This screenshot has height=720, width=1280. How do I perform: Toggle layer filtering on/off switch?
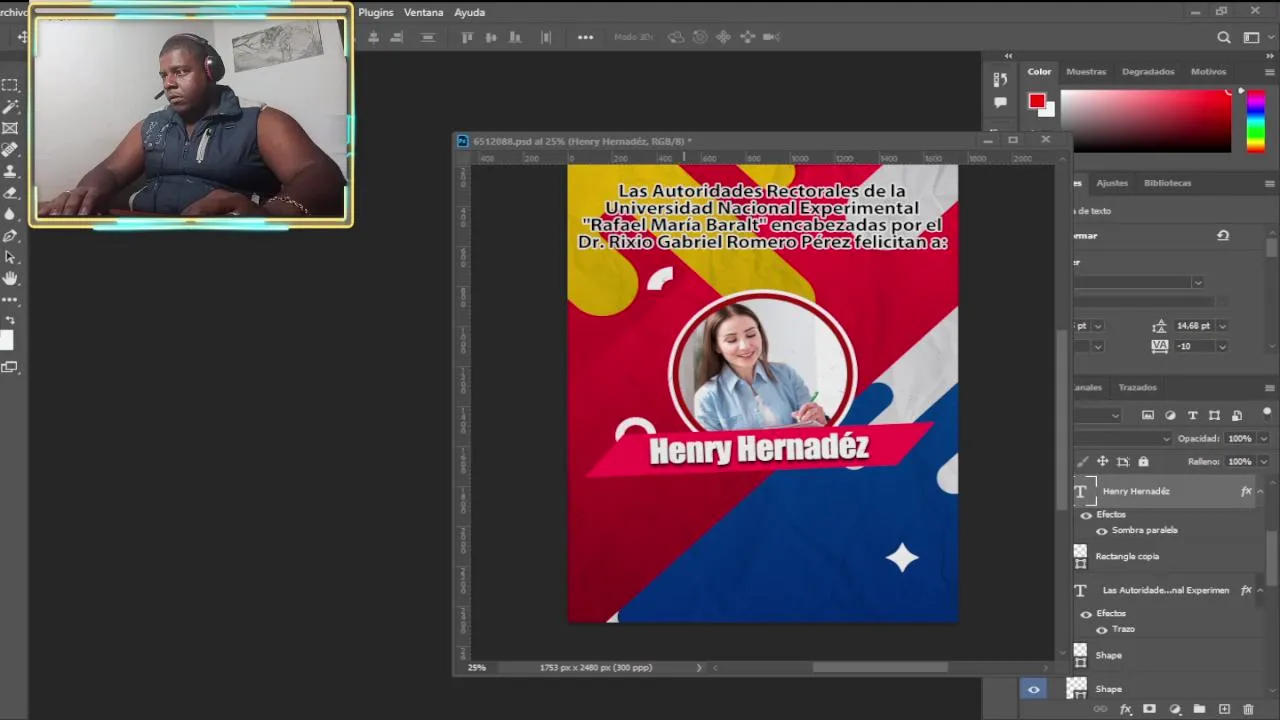1267,412
